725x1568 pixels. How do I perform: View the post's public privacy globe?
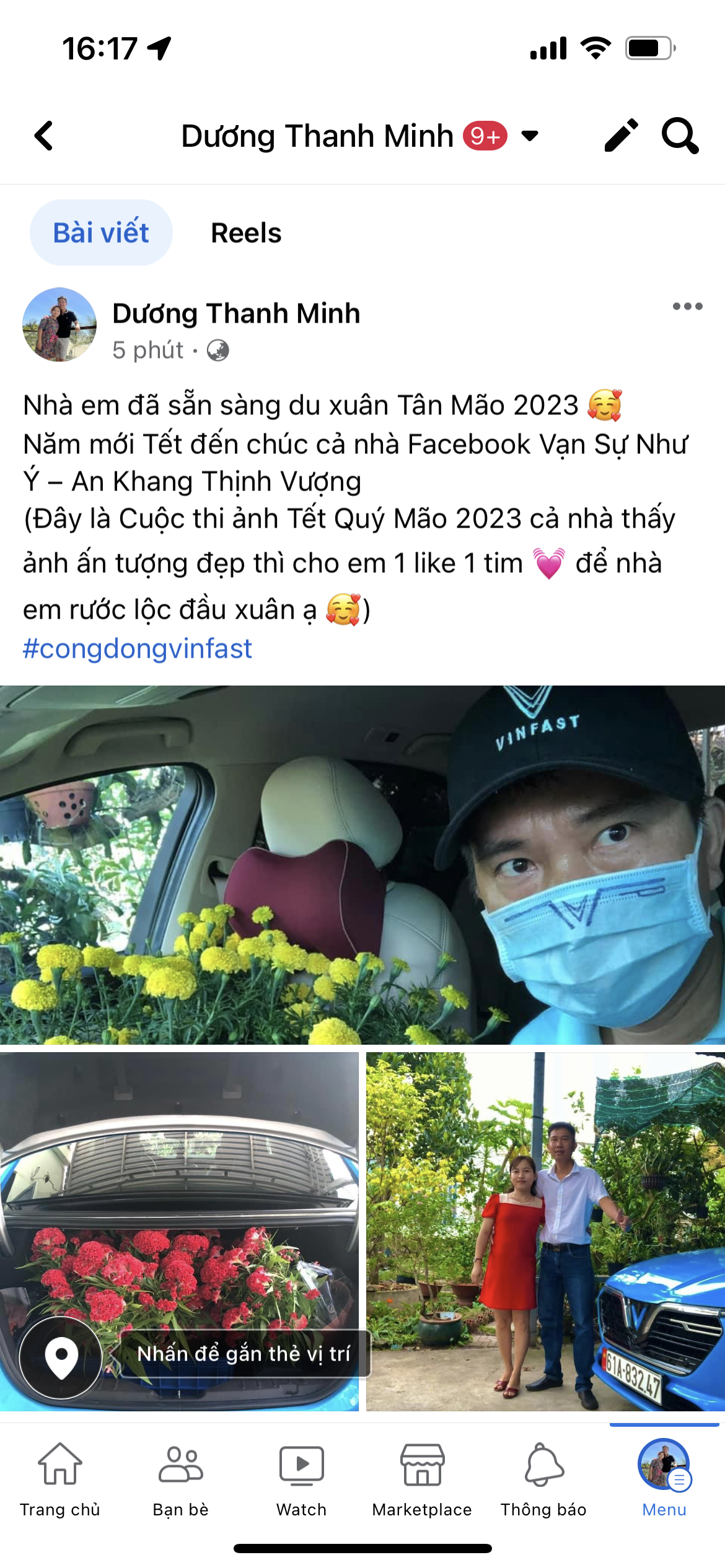(x=217, y=351)
